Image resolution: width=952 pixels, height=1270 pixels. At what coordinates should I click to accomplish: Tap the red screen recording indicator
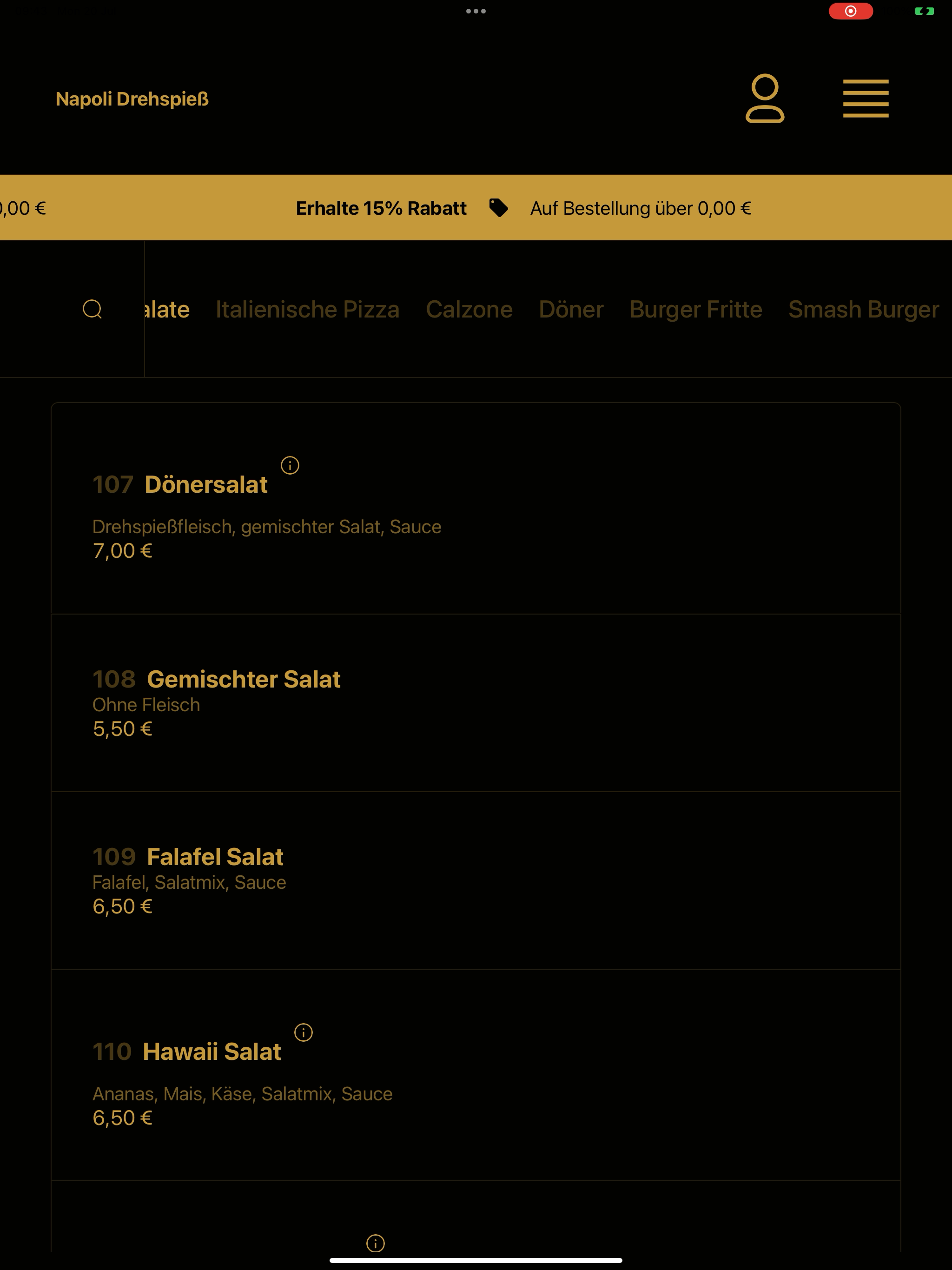pos(850,11)
